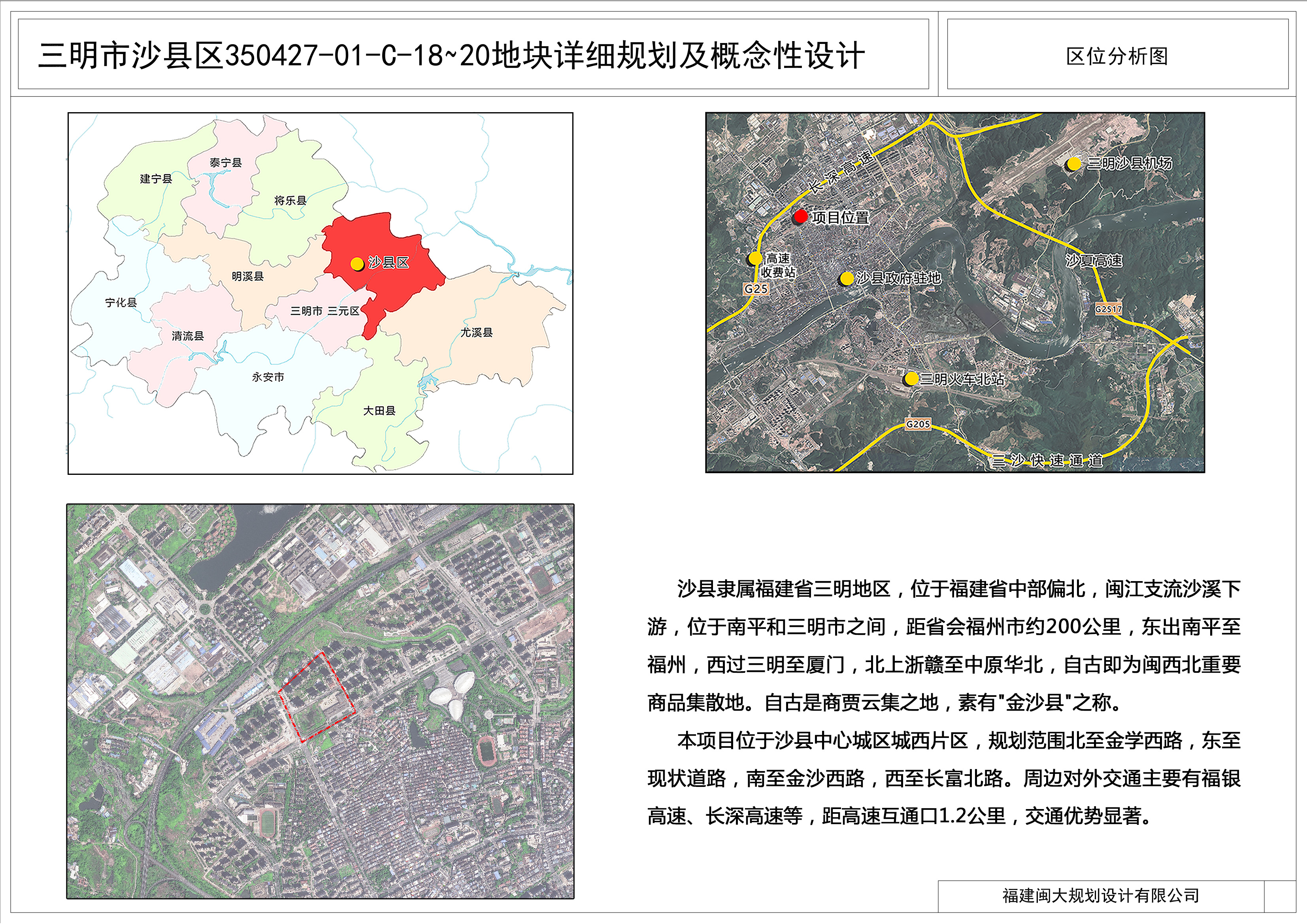Click the Yong'an City map region
This screenshot has height=924, width=1307.
(x=268, y=376)
